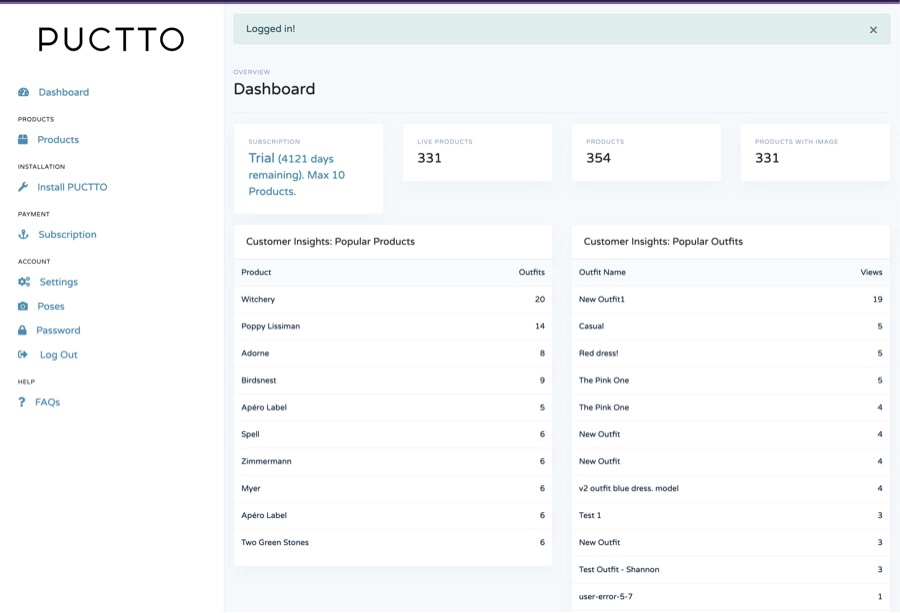
Task: Select the Red dress! outfit row
Action: pos(730,354)
